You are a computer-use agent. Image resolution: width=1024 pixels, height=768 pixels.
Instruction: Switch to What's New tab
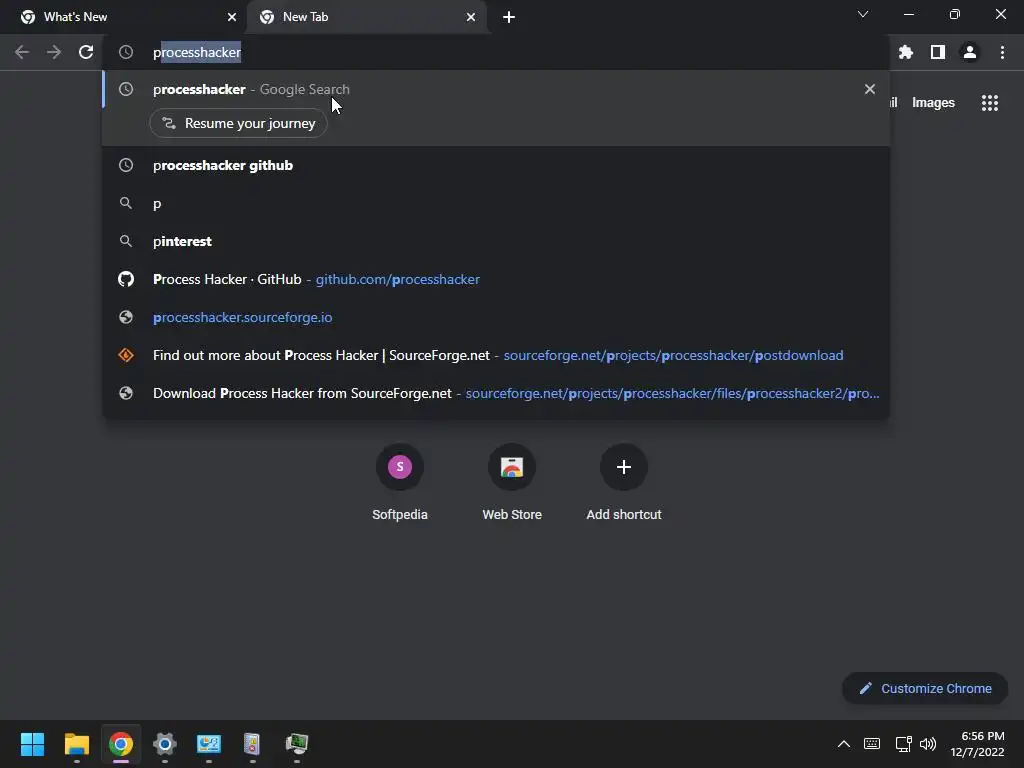(124, 17)
